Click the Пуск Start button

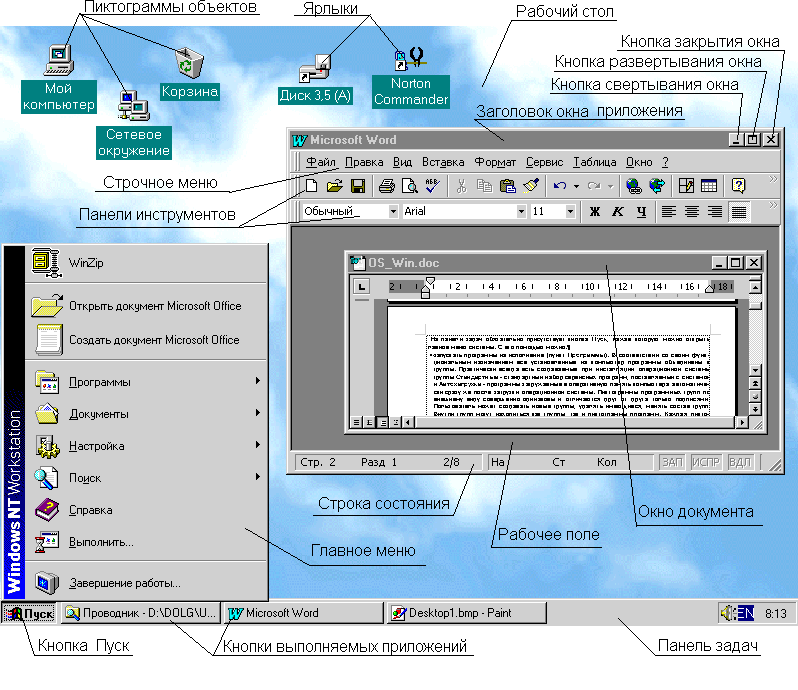30,613
